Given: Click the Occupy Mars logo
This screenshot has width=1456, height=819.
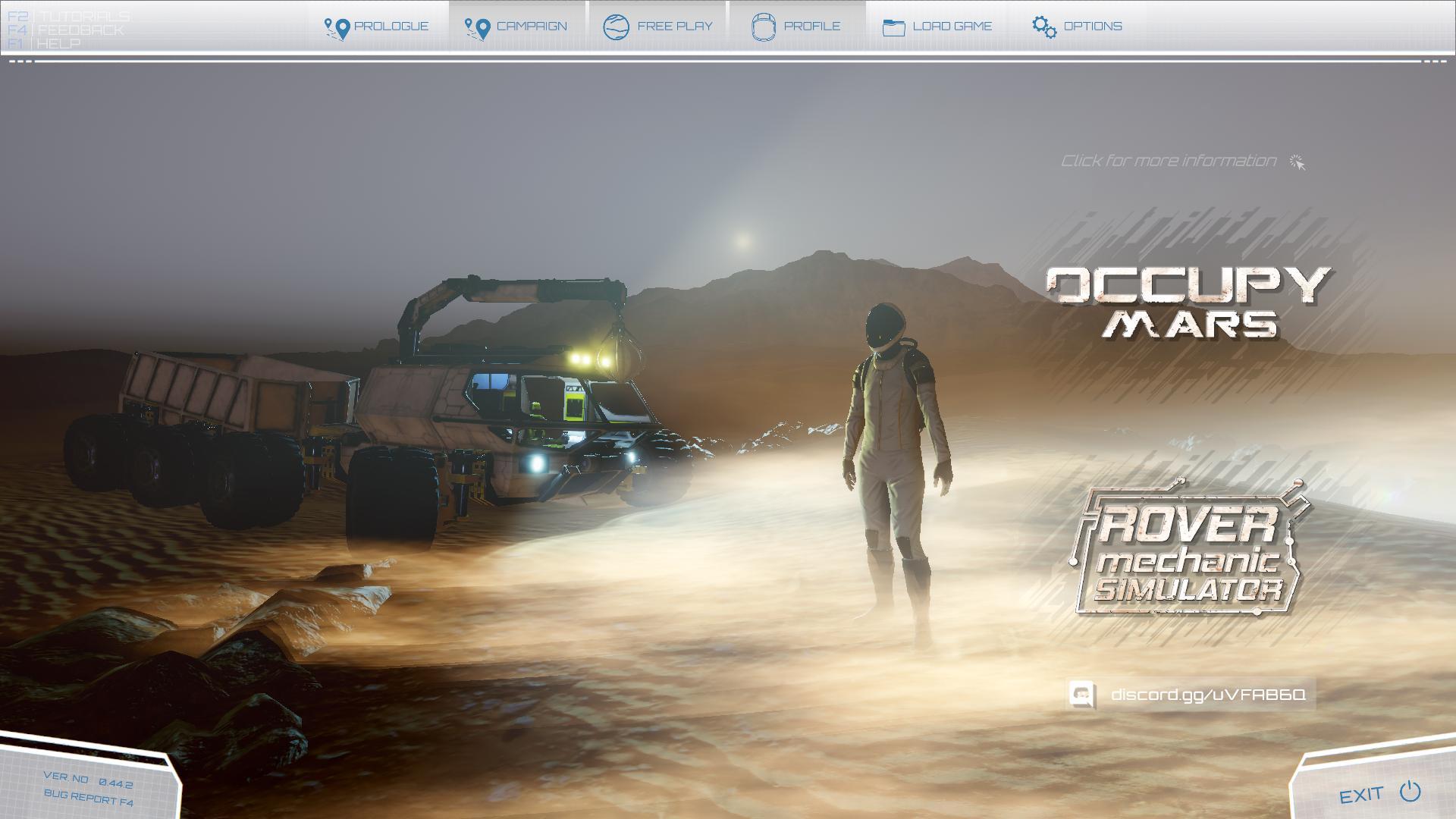Looking at the screenshot, I should point(1188,302).
